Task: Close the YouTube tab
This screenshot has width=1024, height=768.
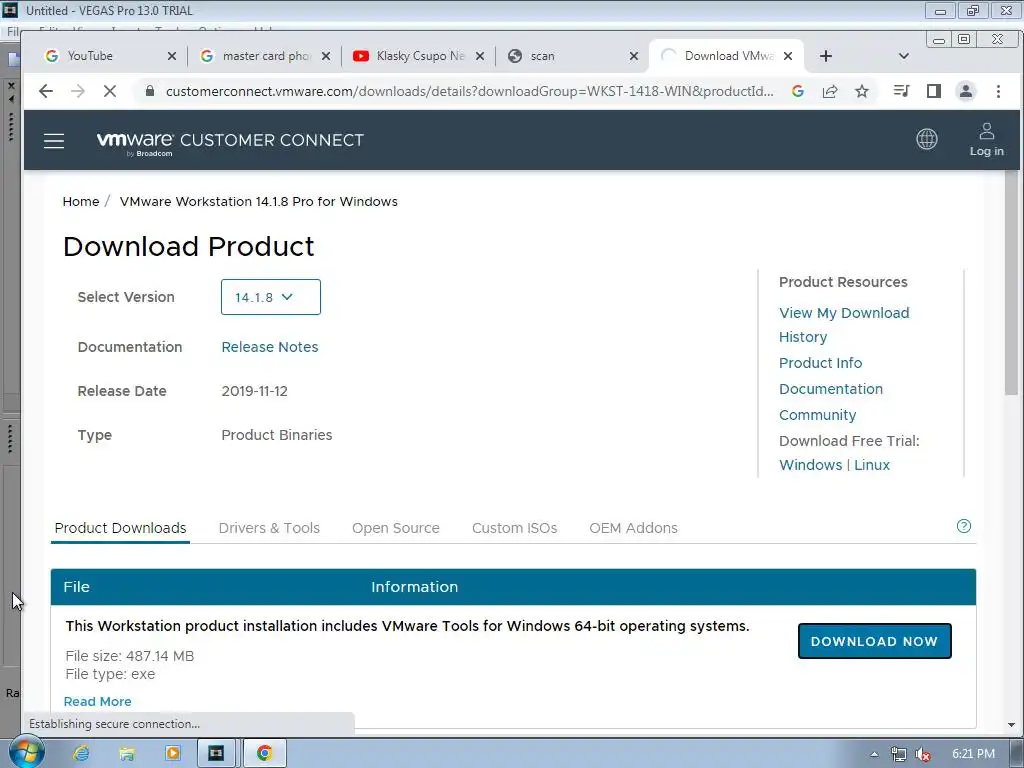Action: tap(172, 56)
